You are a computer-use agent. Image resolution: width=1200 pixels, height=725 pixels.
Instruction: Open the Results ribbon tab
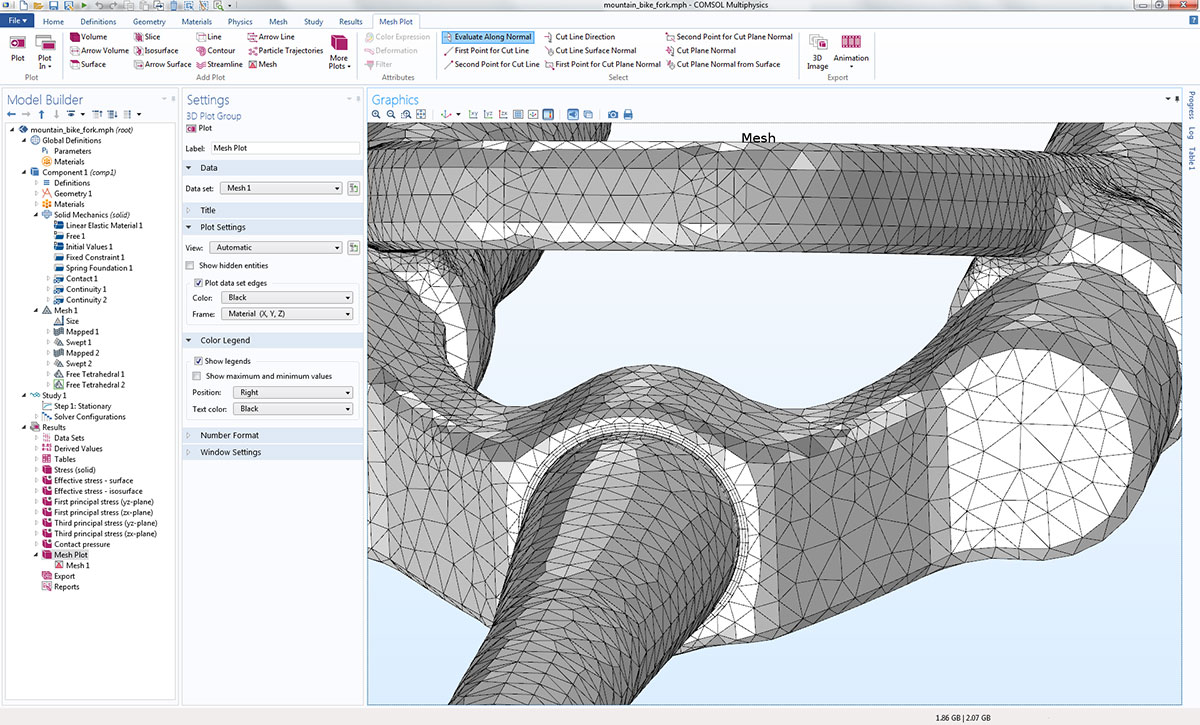tap(350, 21)
